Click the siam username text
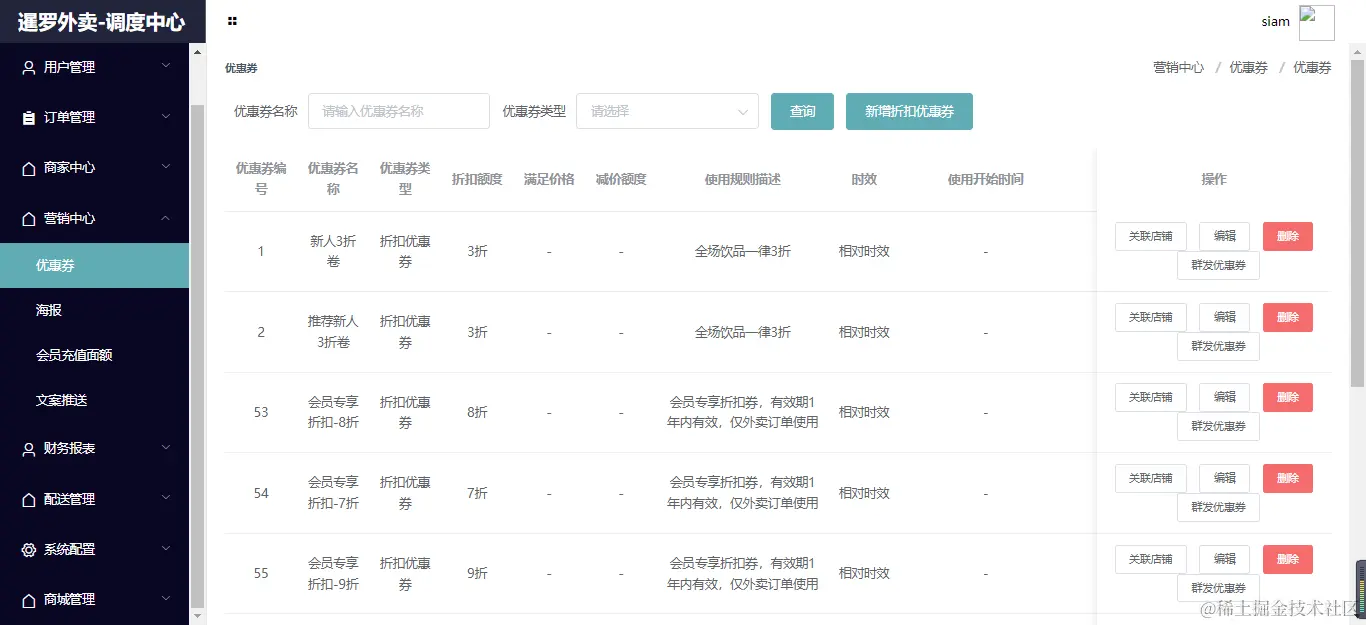 tap(1275, 22)
